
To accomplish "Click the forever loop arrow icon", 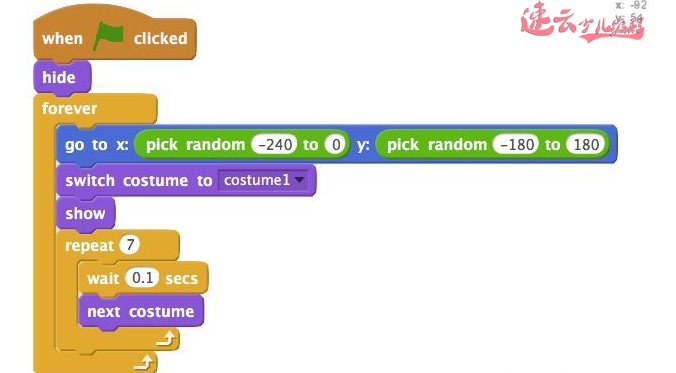I will click(x=143, y=362).
